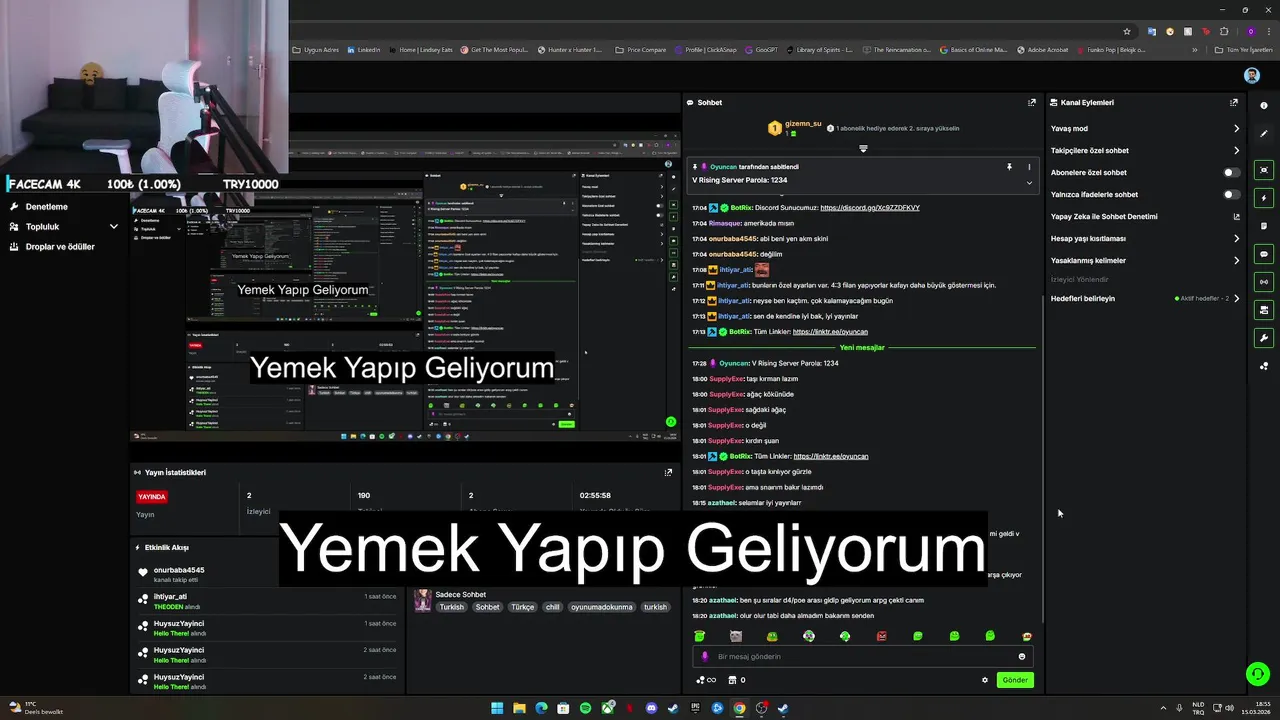This screenshot has width=1280, height=720.
Task: Click the chat scrollbar thumb
Action: [x=1043, y=460]
